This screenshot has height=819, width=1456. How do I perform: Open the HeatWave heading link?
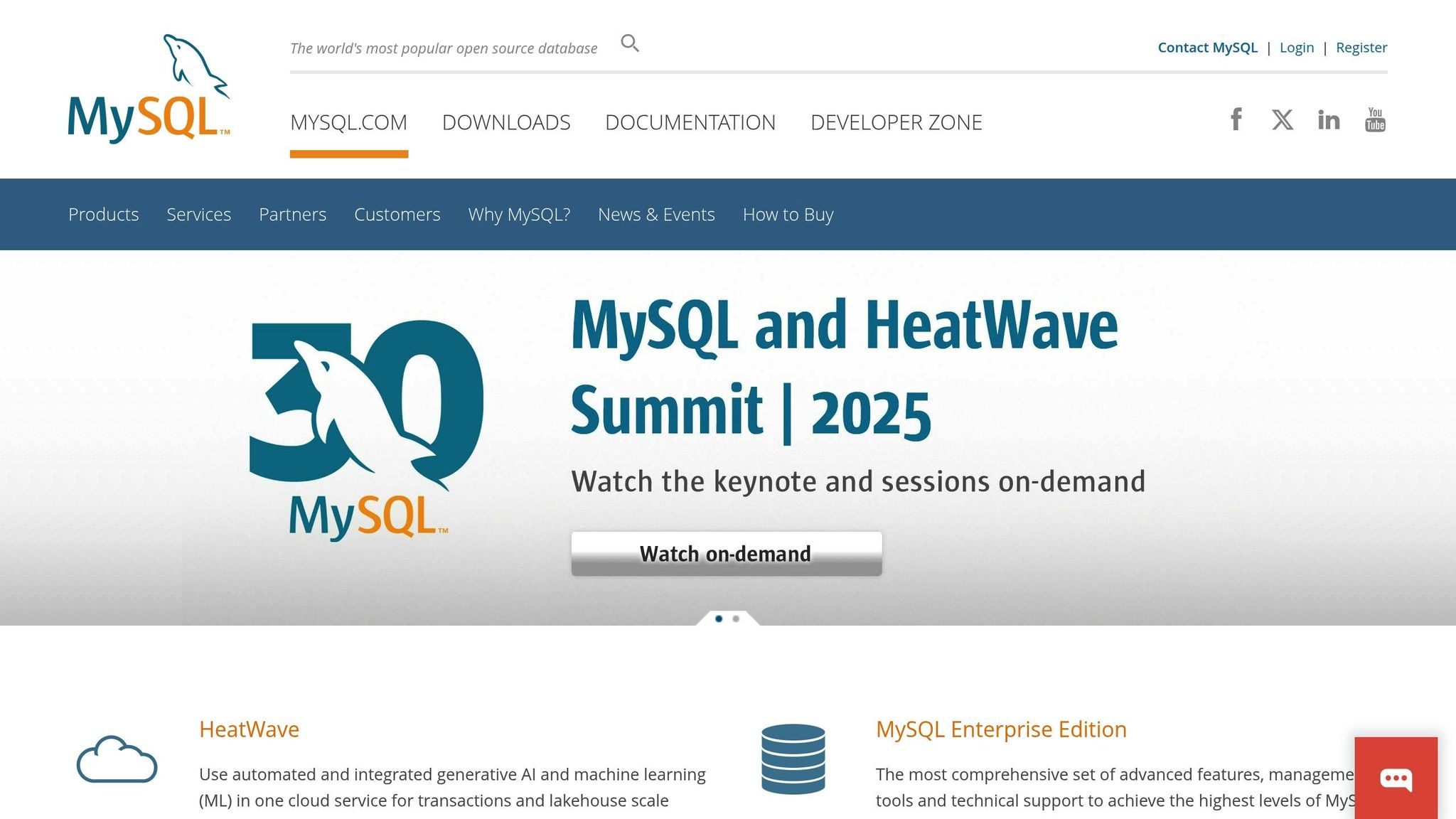[x=249, y=729]
